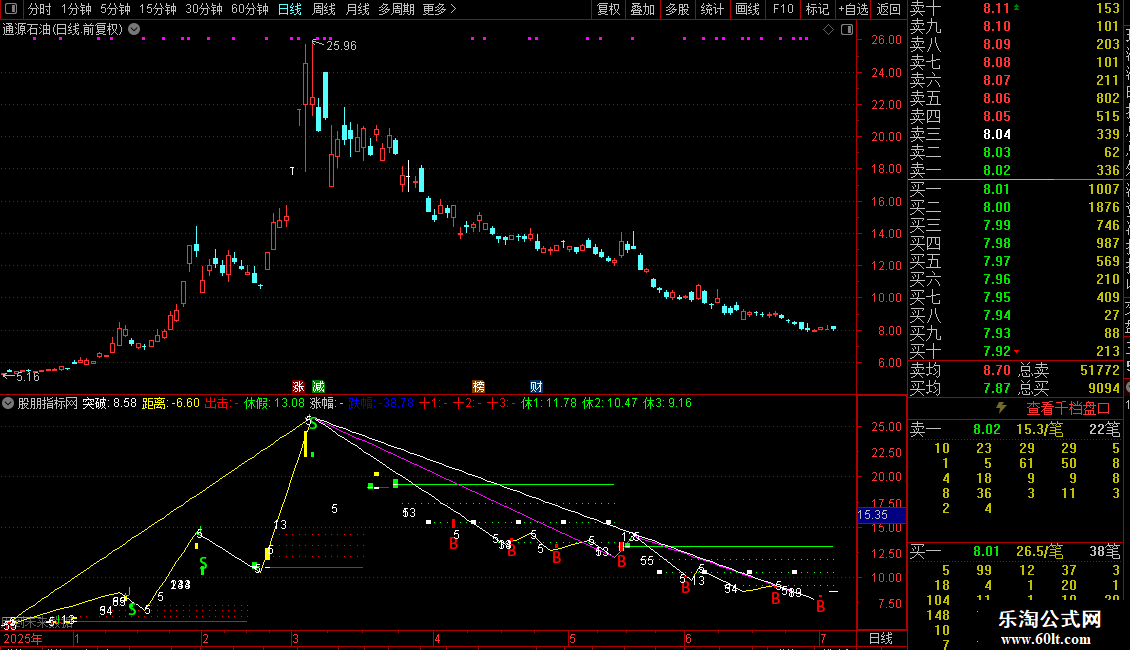Toggle the right info panel icon

click(x=847, y=30)
